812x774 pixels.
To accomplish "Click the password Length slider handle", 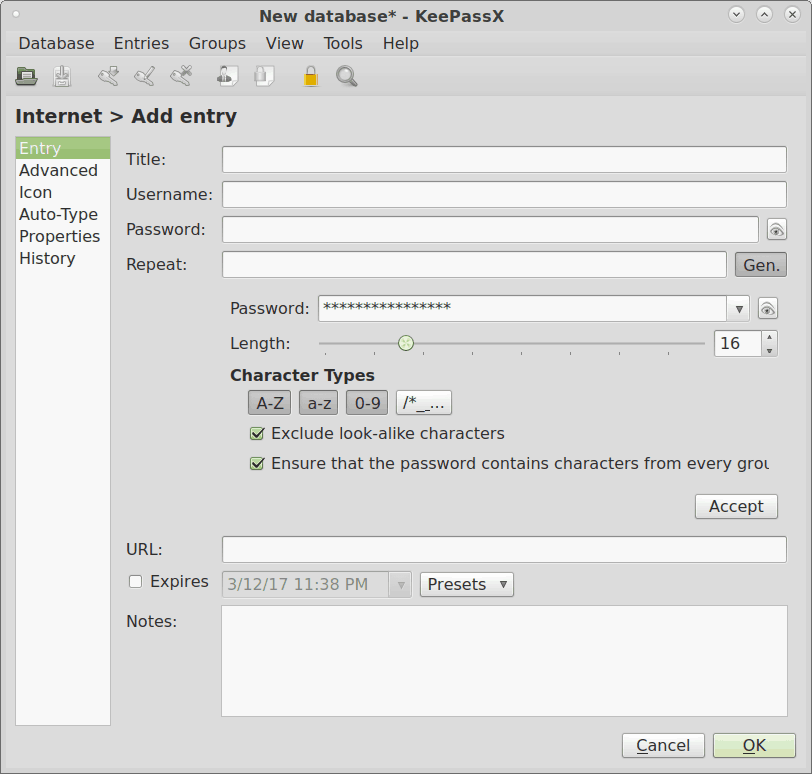I will (x=406, y=343).
